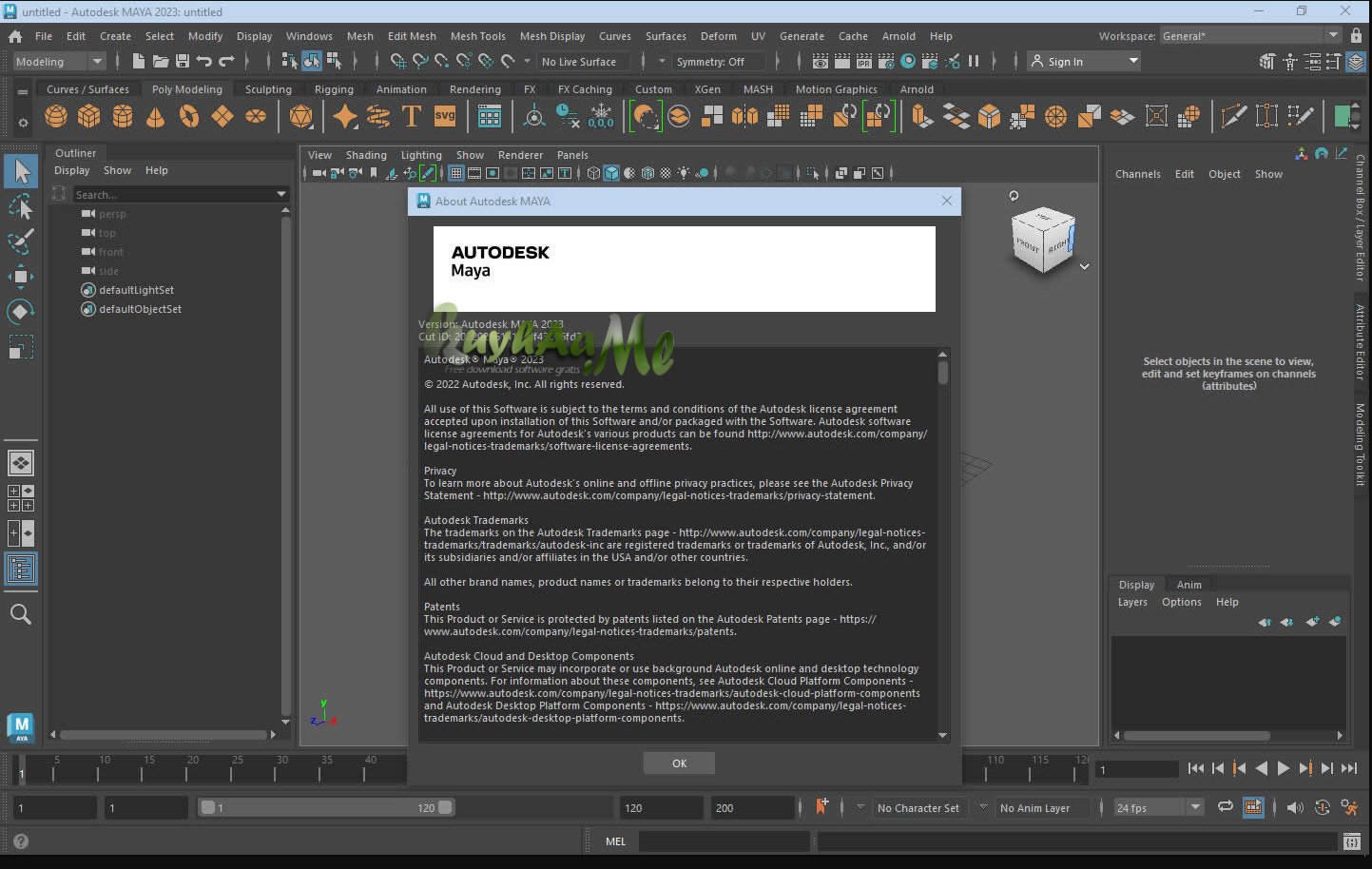Screen dimensions: 1372x869
Task: Switch mode via the MEL label
Action: pyautogui.click(x=615, y=841)
